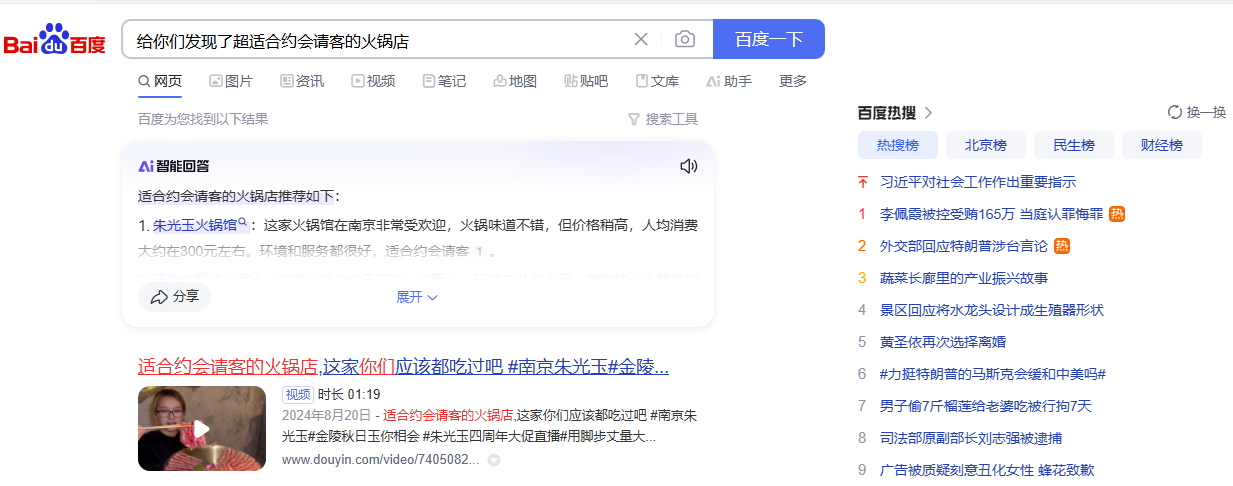Play AI answer audio with the speaker icon

click(688, 166)
